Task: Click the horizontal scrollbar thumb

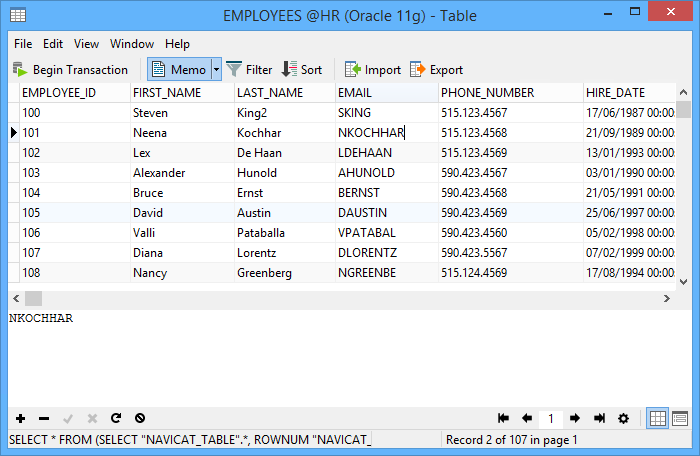Action: pos(33,298)
